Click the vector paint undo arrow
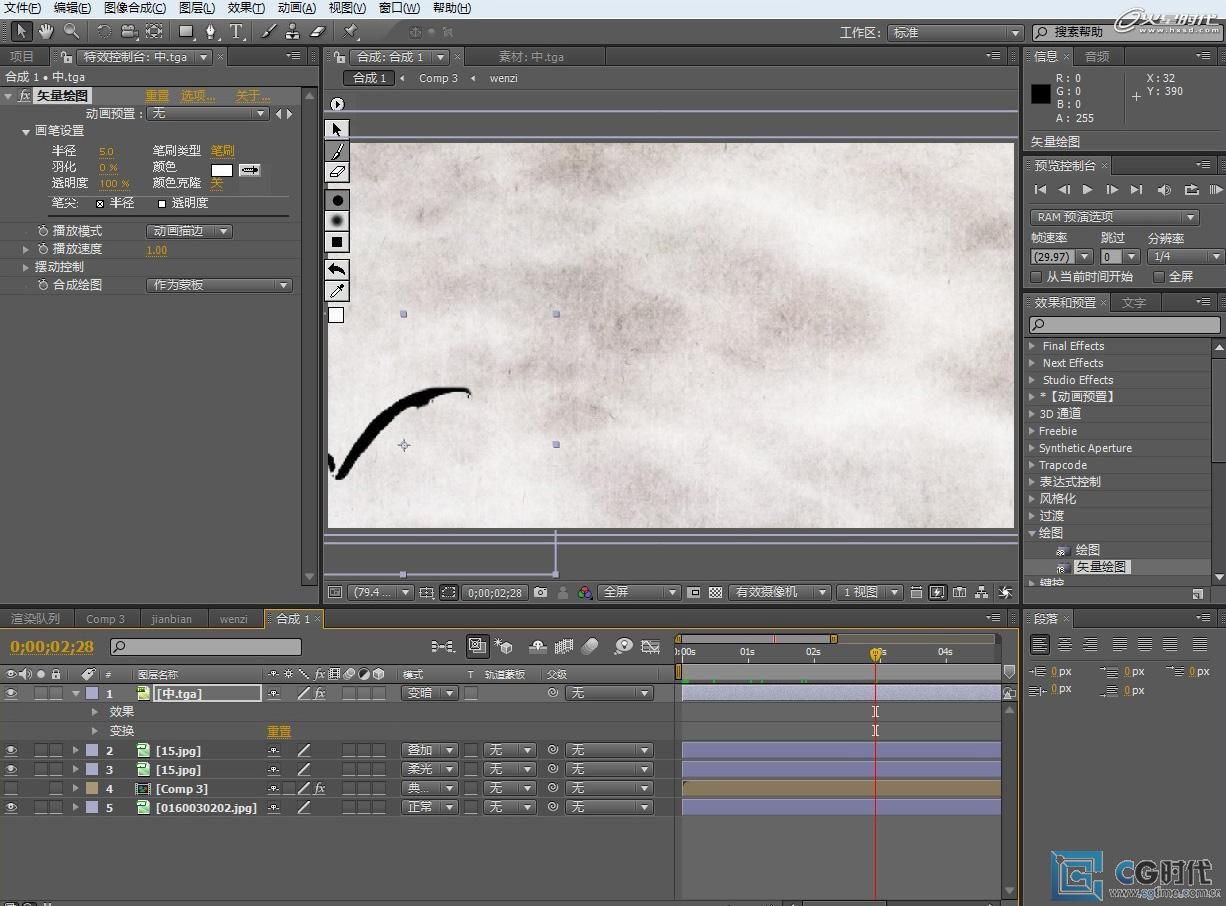The height and width of the screenshot is (906, 1226). pos(337,269)
